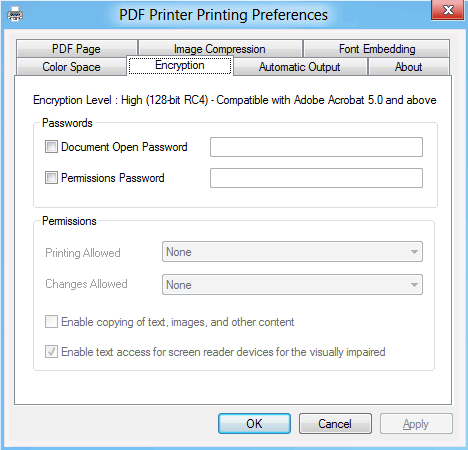
Task: Click the Printing Allowed dropdown arrow
Action: [414, 252]
